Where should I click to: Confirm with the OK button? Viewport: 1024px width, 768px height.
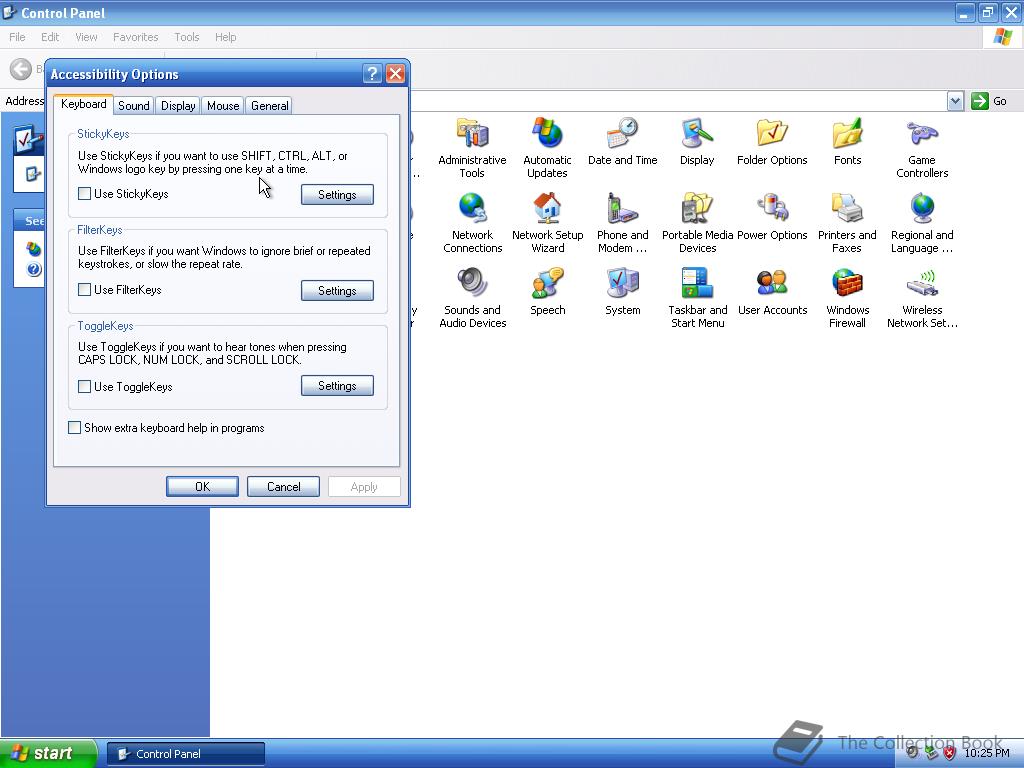202,487
